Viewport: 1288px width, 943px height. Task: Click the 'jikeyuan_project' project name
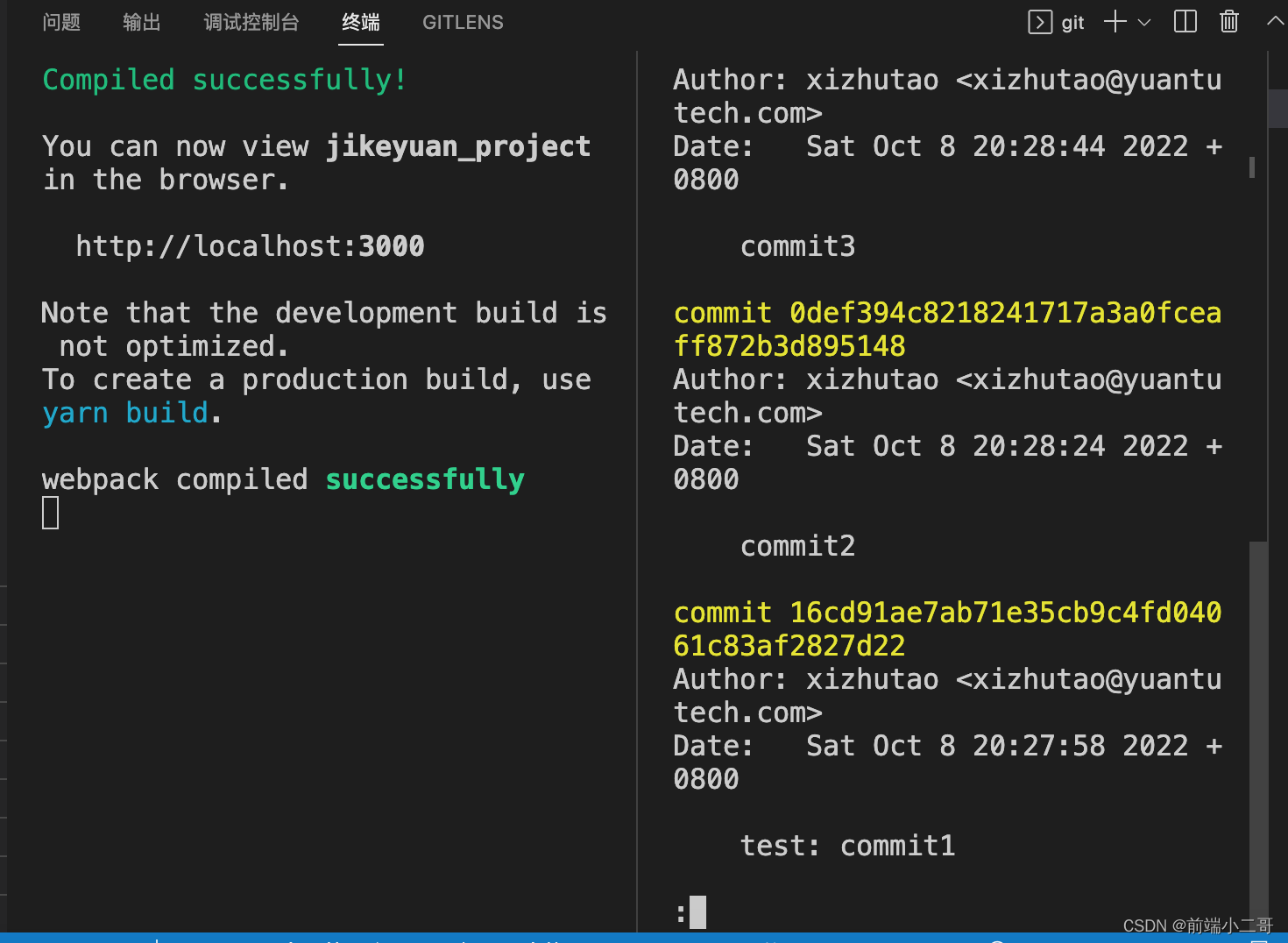click(458, 146)
